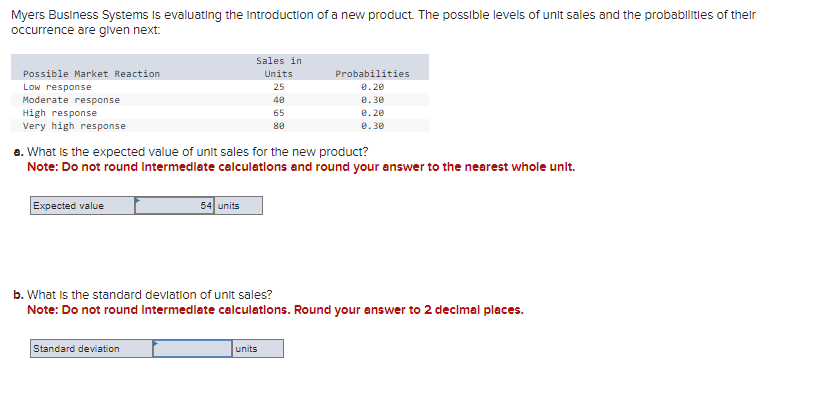Image resolution: width=816 pixels, height=407 pixels.
Task: Click the red rounding note under question b
Action: coord(275,310)
